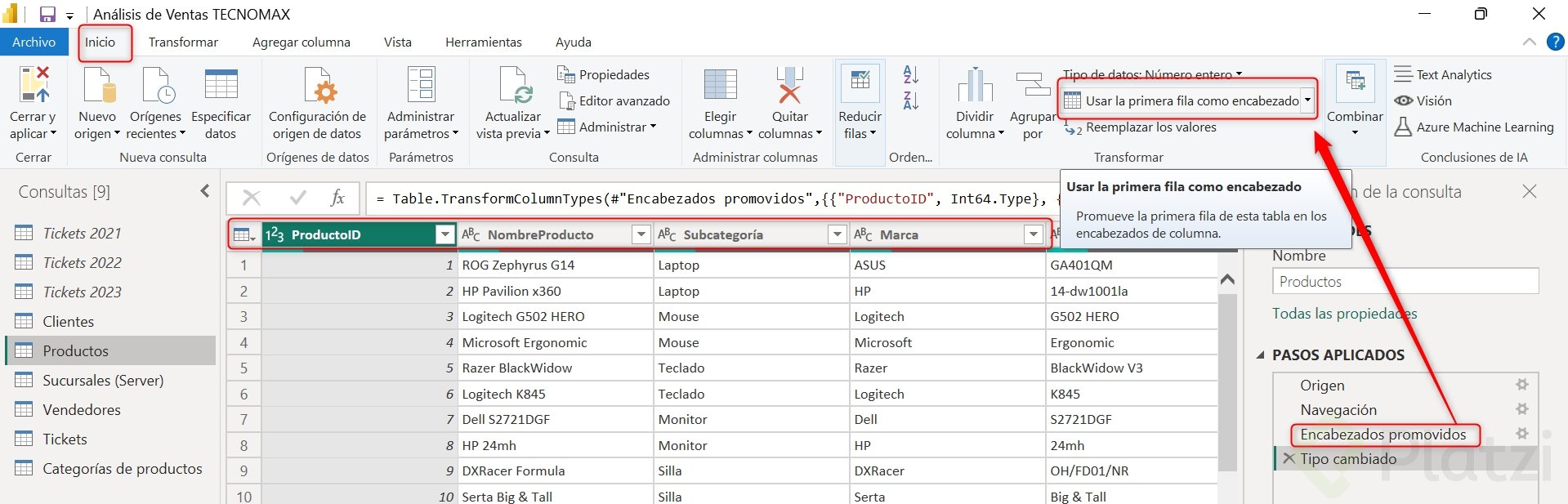Expand the ProductoID column filter dropdown
Image resolution: width=1568 pixels, height=504 pixels.
pyautogui.click(x=444, y=235)
